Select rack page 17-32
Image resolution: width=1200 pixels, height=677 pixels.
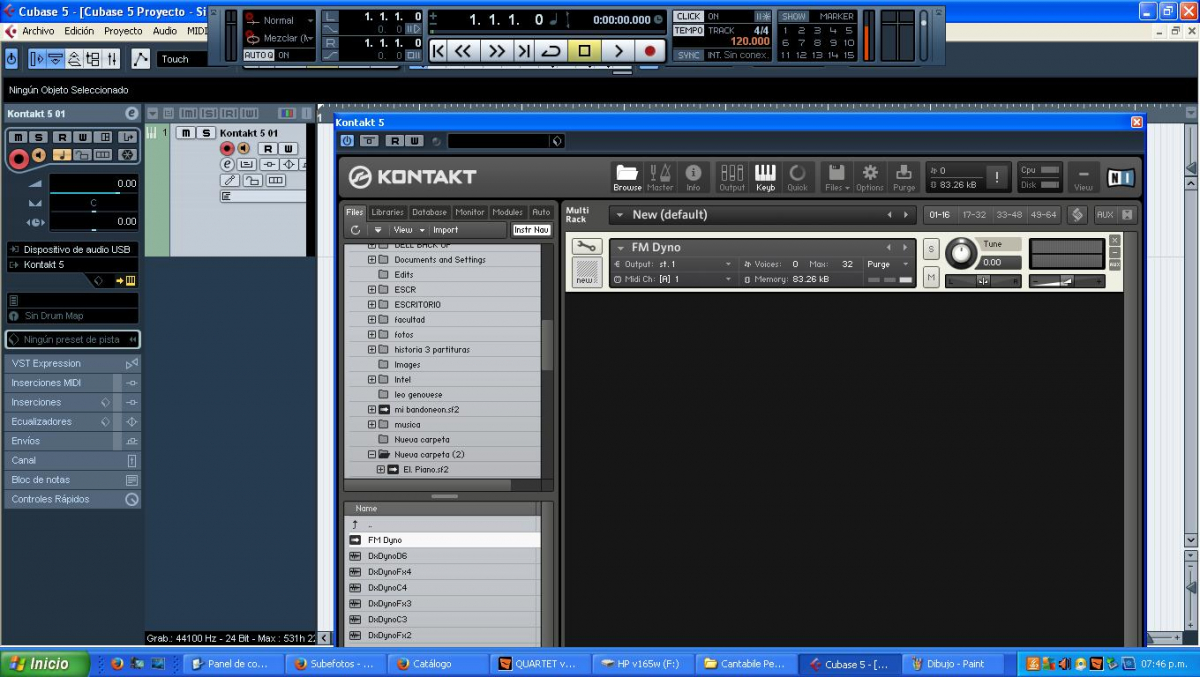click(973, 215)
